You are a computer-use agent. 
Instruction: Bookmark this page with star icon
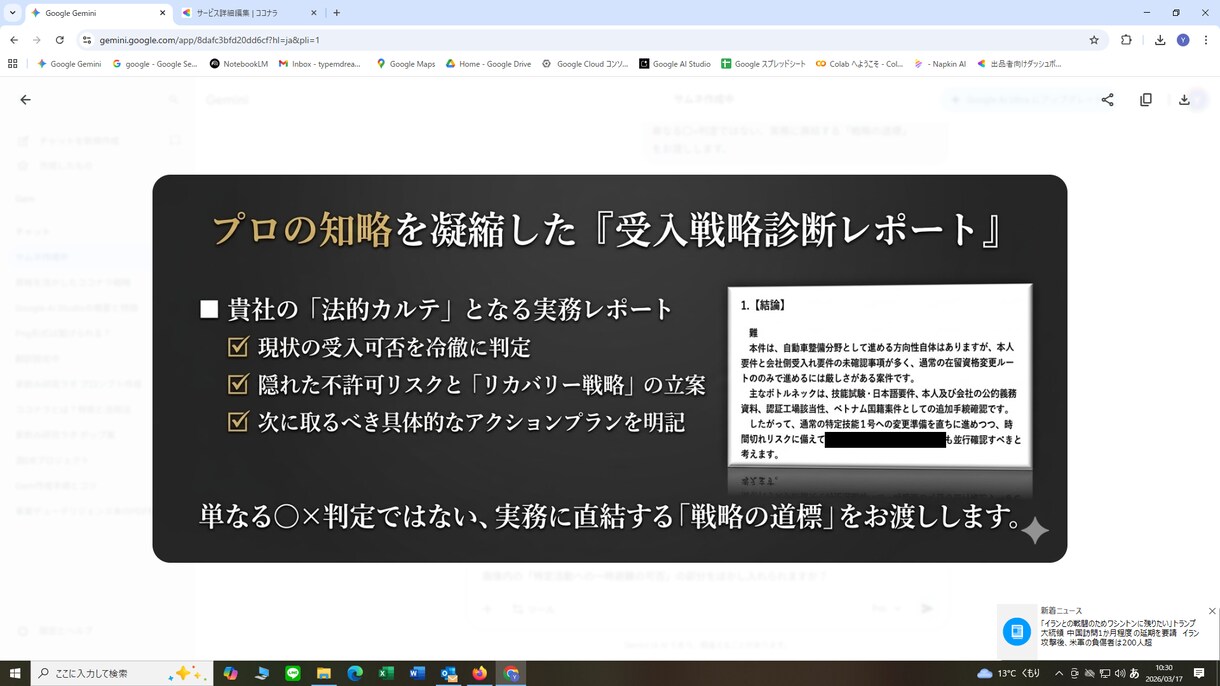(x=1094, y=40)
